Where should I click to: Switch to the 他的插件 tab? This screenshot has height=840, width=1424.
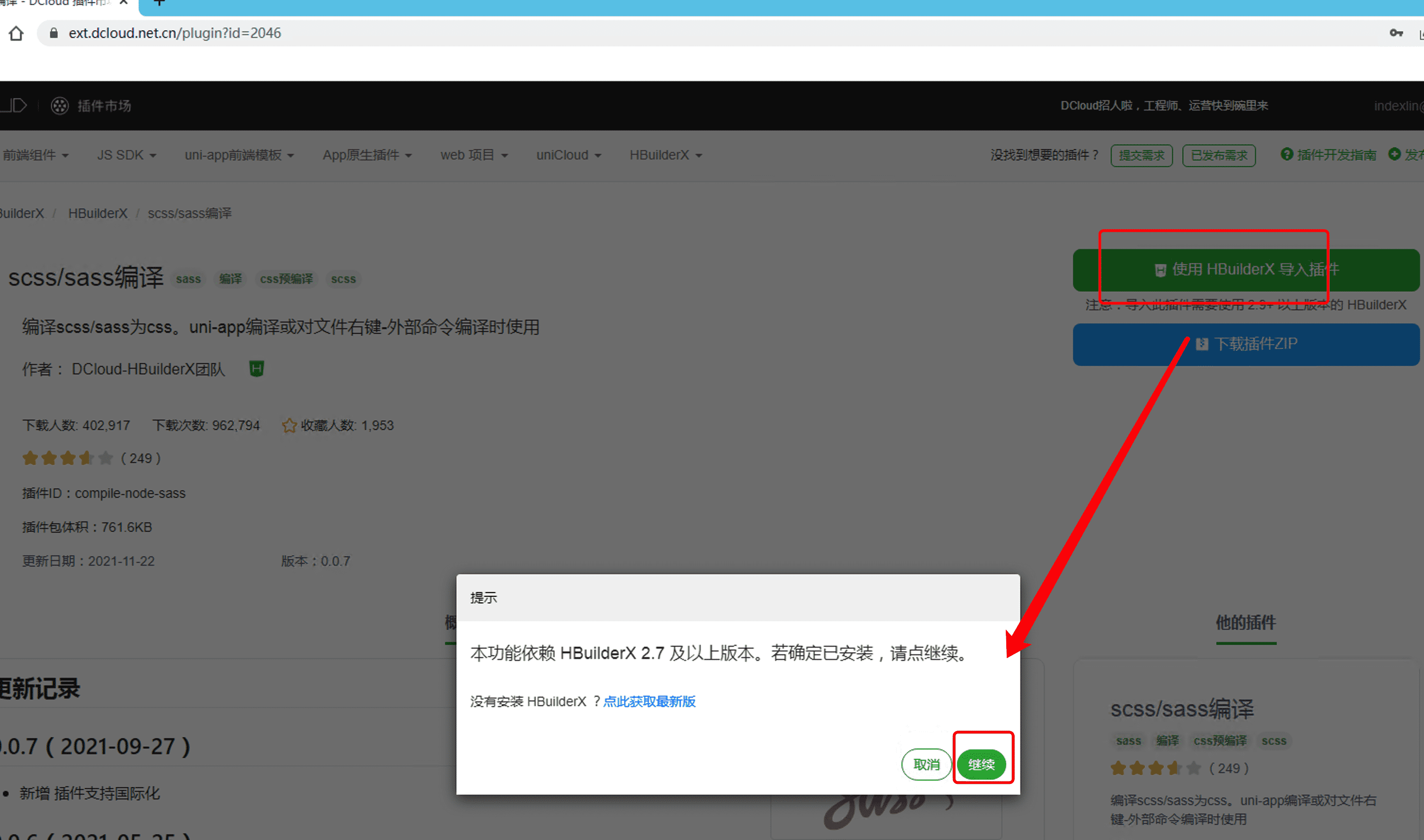tap(1246, 623)
